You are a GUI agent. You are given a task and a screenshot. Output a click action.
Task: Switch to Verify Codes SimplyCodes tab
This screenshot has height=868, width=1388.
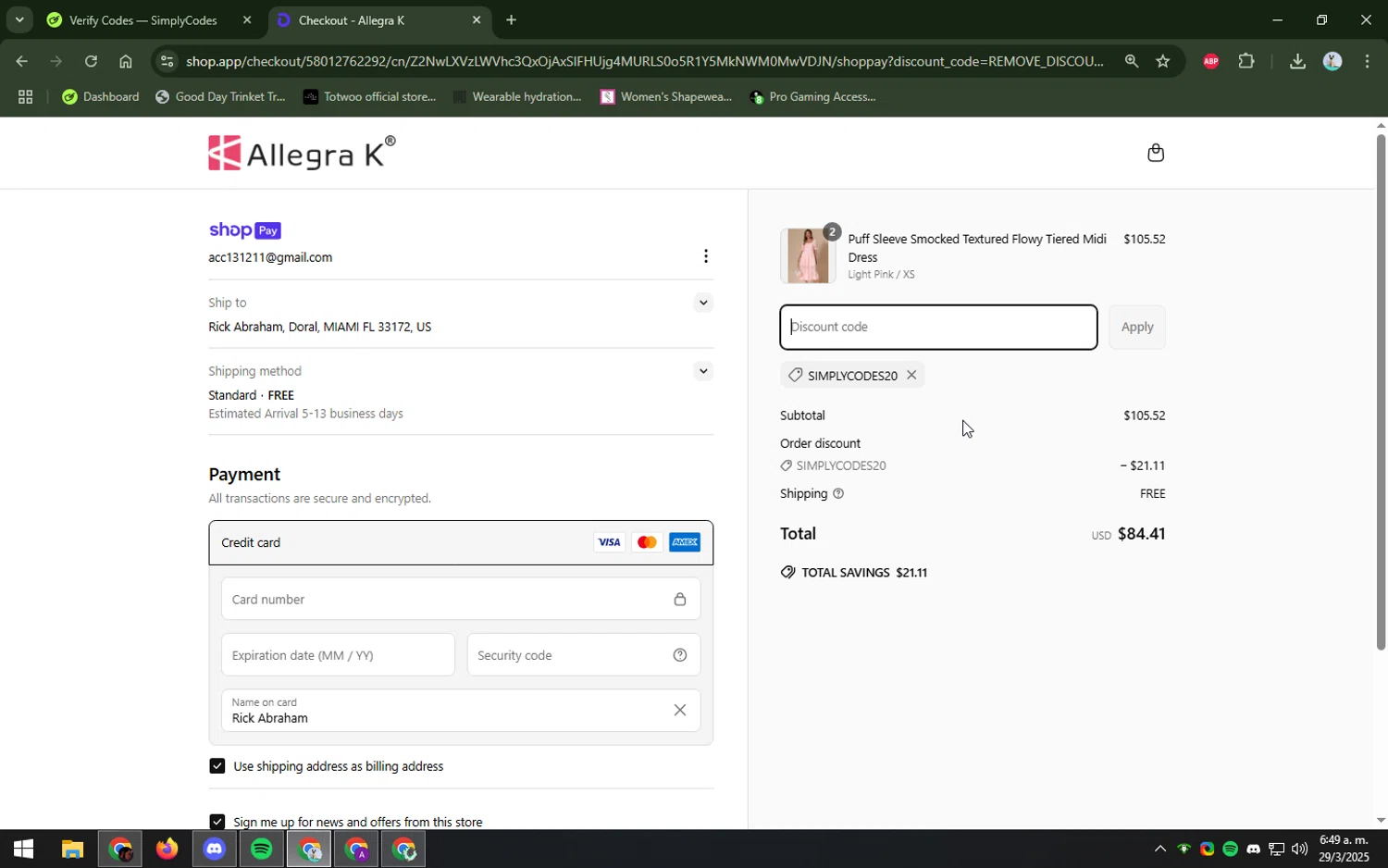click(143, 20)
